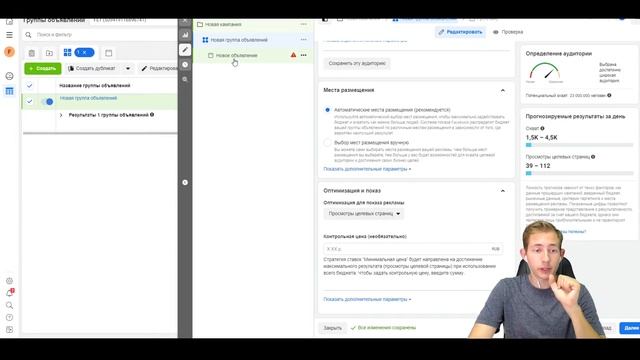Screen dimensions: 640x360
Task: Open notifications bell with red badge
Action: [x=10, y=293]
